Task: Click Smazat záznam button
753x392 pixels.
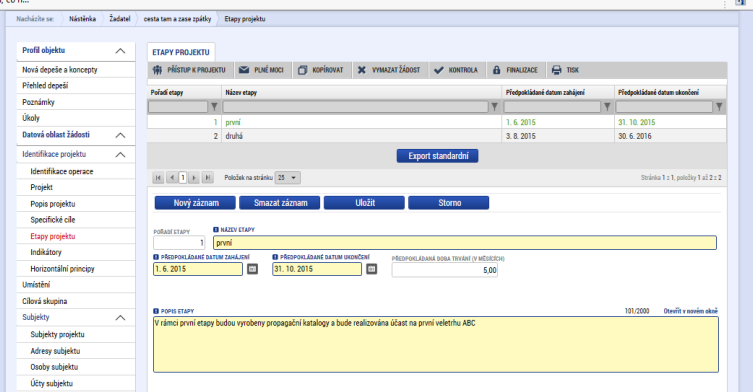Action: (279, 203)
